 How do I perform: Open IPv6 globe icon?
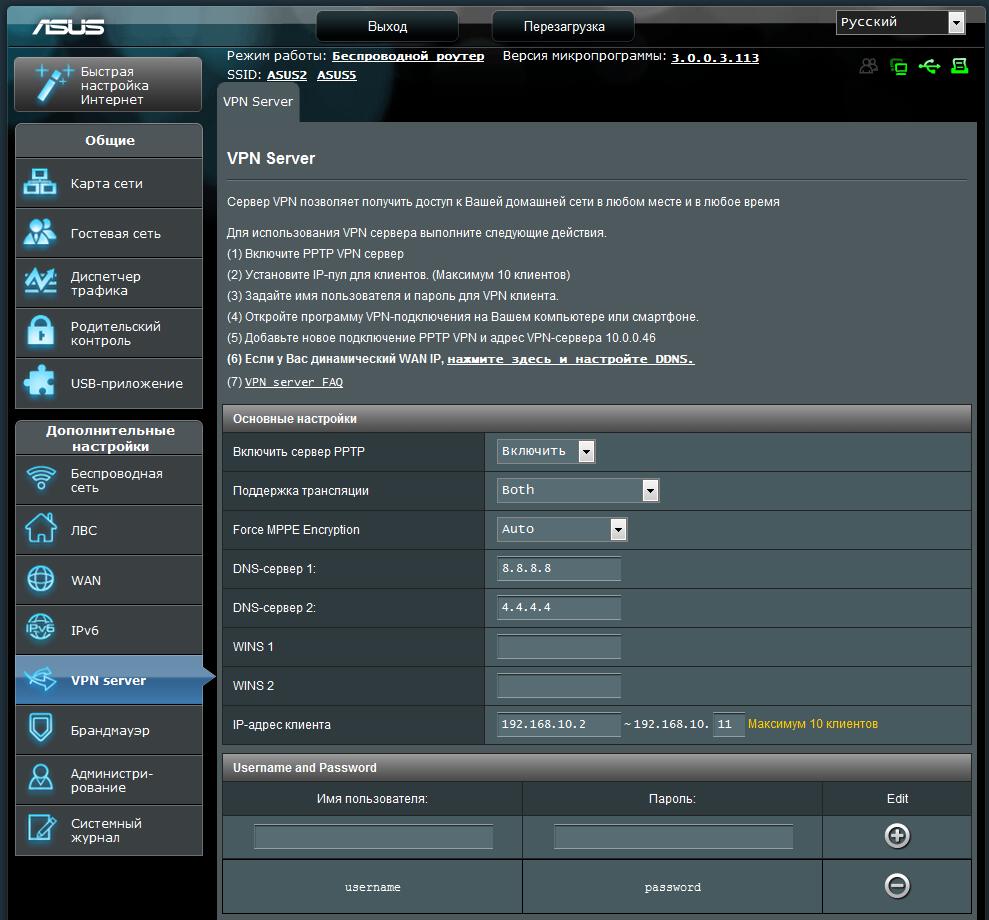(x=40, y=627)
